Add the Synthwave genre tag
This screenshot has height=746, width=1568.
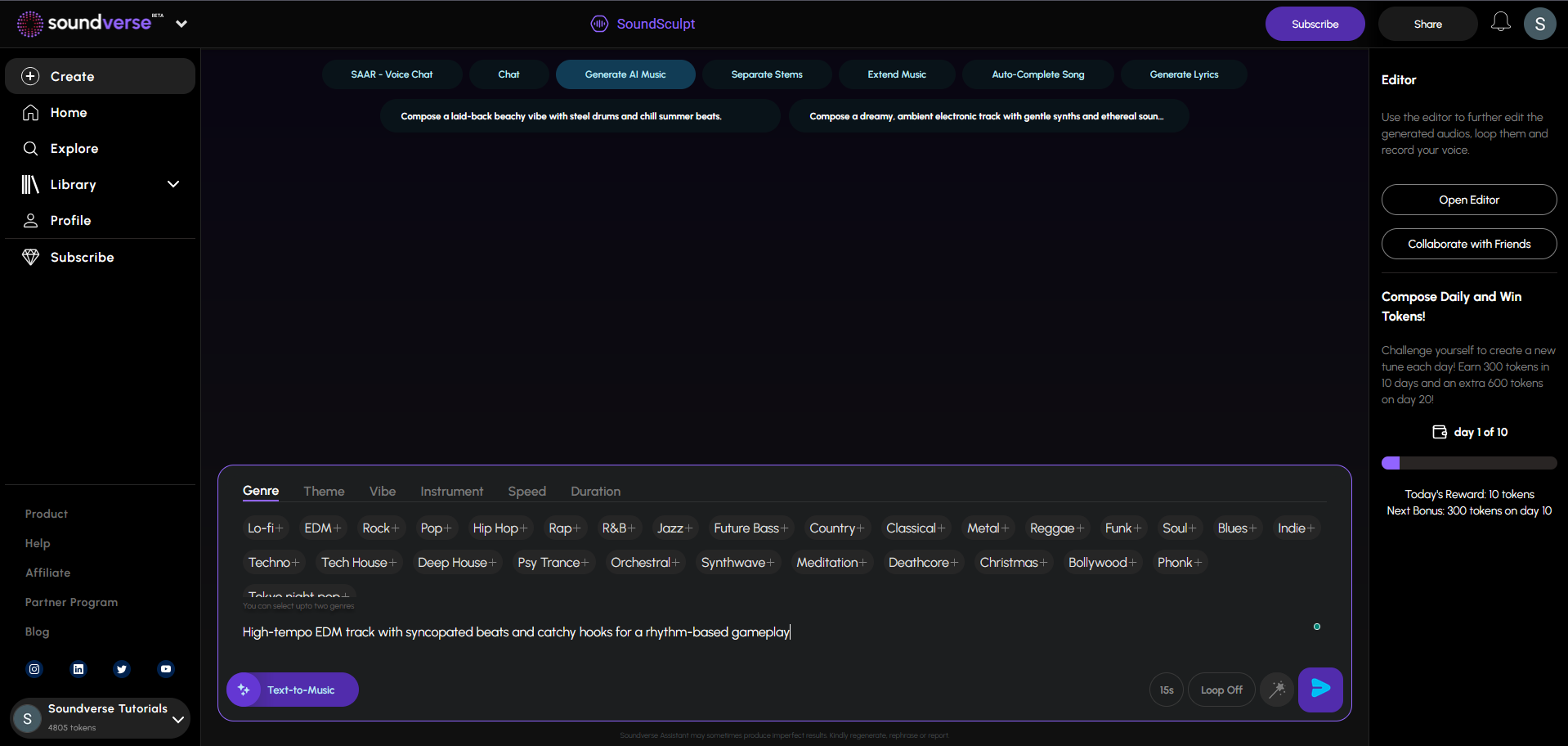[x=737, y=563]
